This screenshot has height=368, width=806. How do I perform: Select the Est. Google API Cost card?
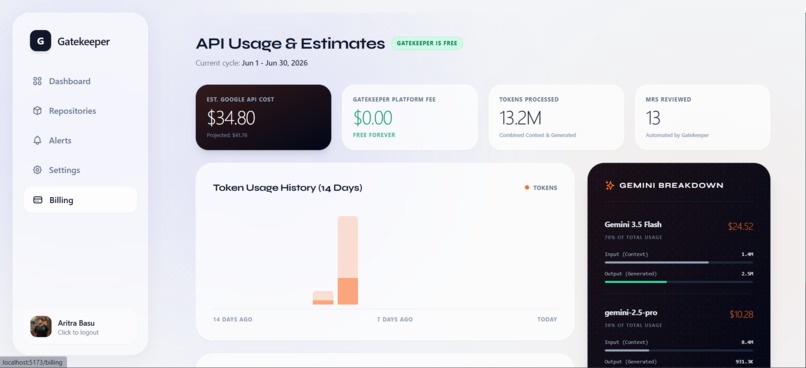point(263,117)
